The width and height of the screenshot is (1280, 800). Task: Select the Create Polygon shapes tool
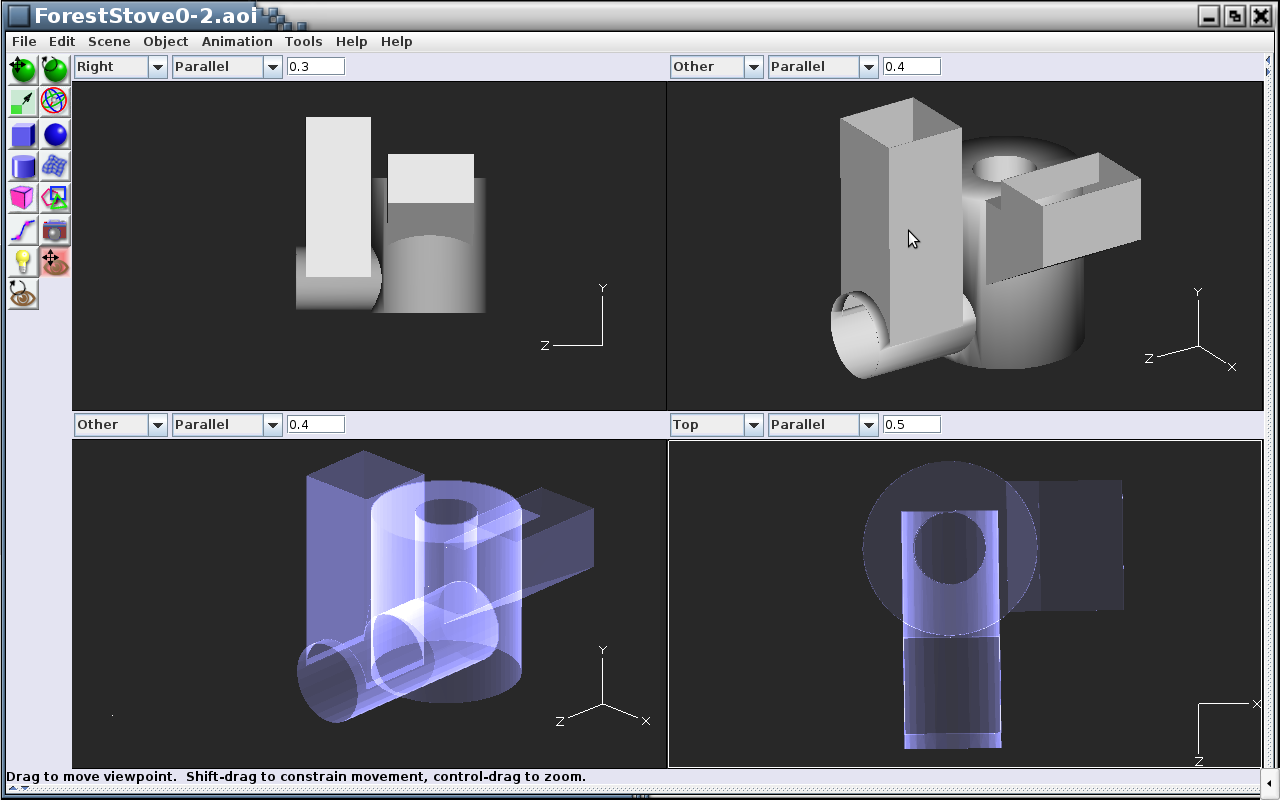[55, 198]
